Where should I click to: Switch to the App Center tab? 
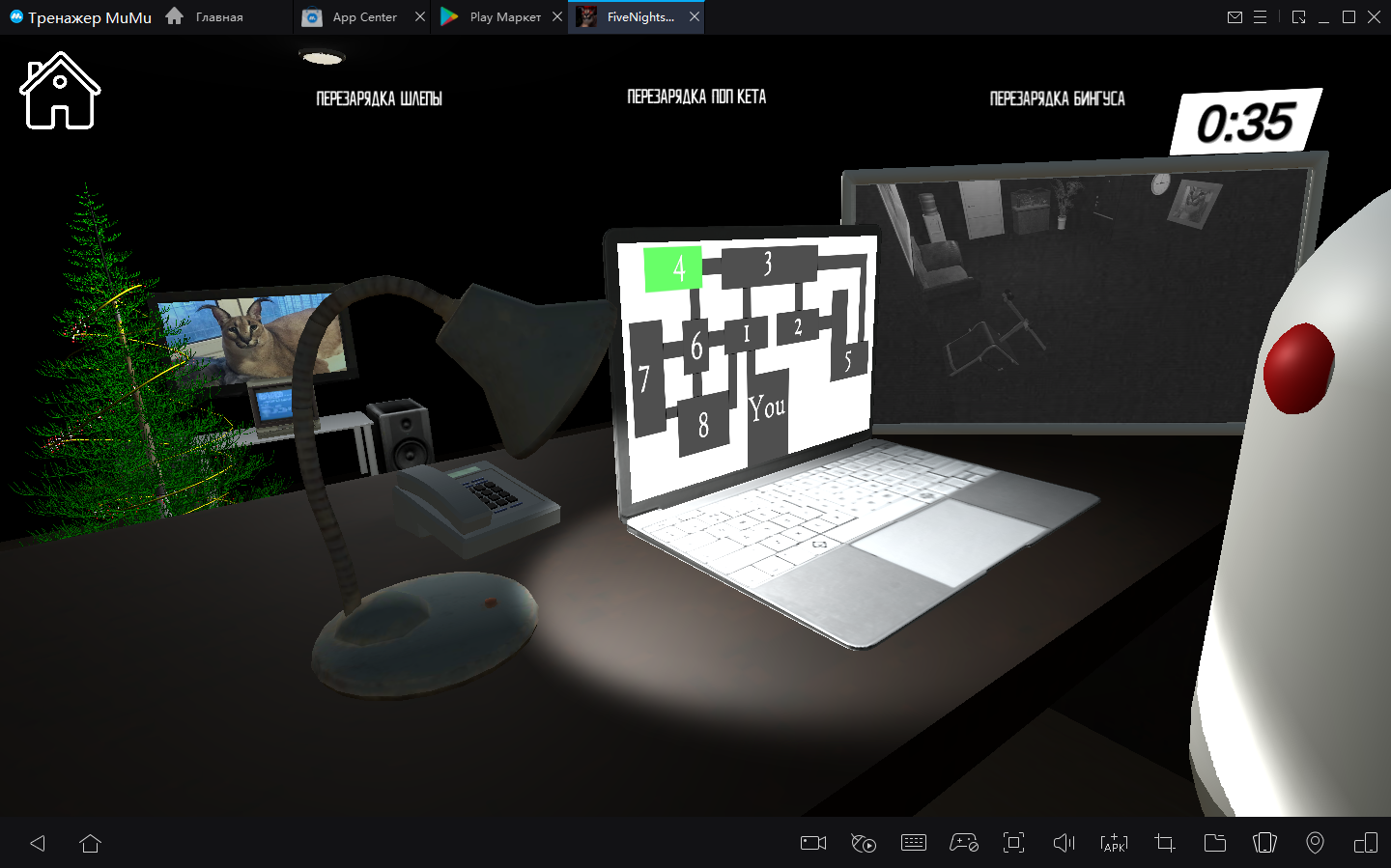(x=363, y=17)
